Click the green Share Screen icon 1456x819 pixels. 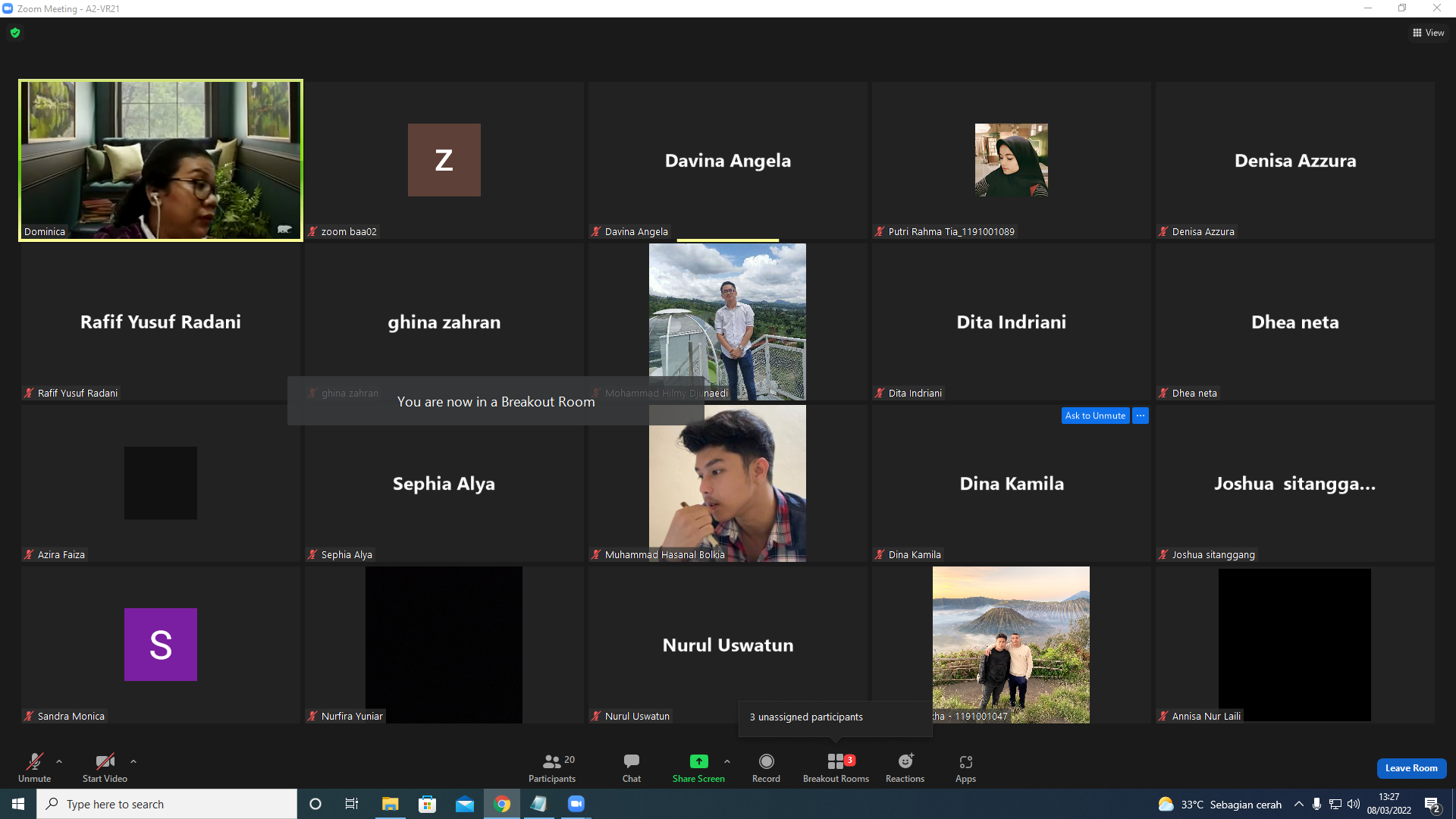click(698, 761)
